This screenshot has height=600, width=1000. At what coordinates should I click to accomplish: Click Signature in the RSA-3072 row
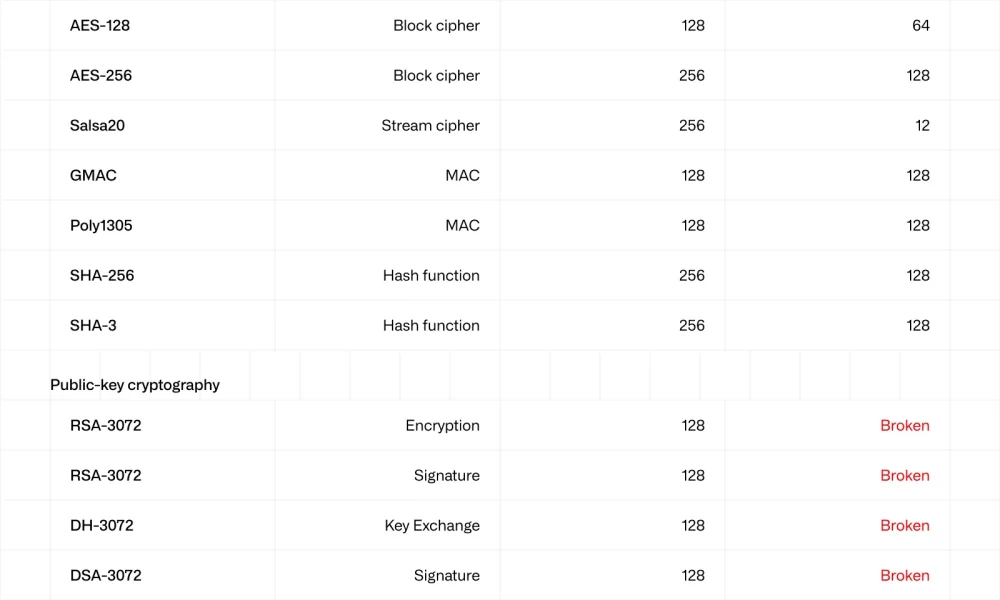tap(446, 476)
